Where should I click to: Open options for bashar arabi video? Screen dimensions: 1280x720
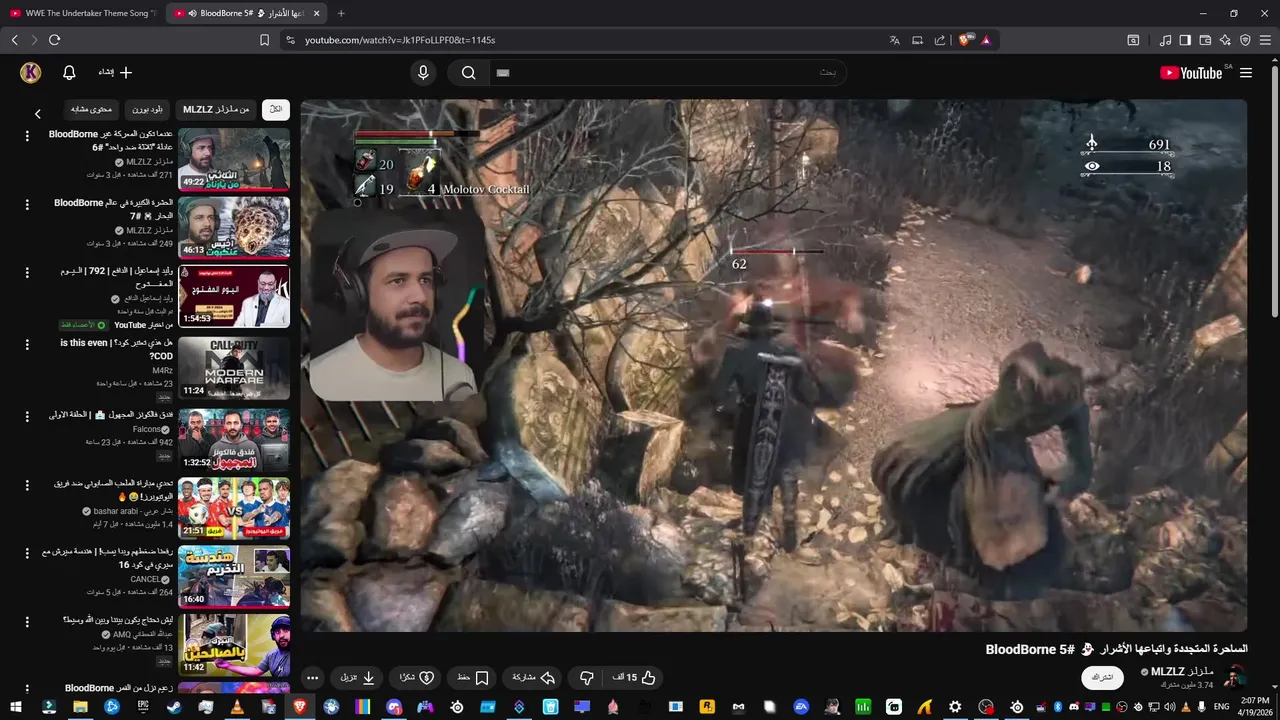point(27,483)
